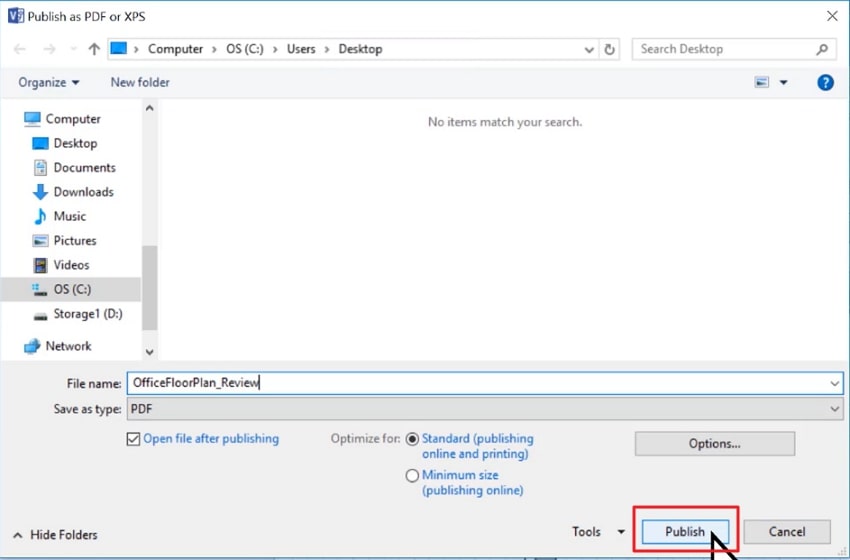The height and width of the screenshot is (560, 850).
Task: Select the Storage1 (D:) drive
Action: [x=78, y=314]
